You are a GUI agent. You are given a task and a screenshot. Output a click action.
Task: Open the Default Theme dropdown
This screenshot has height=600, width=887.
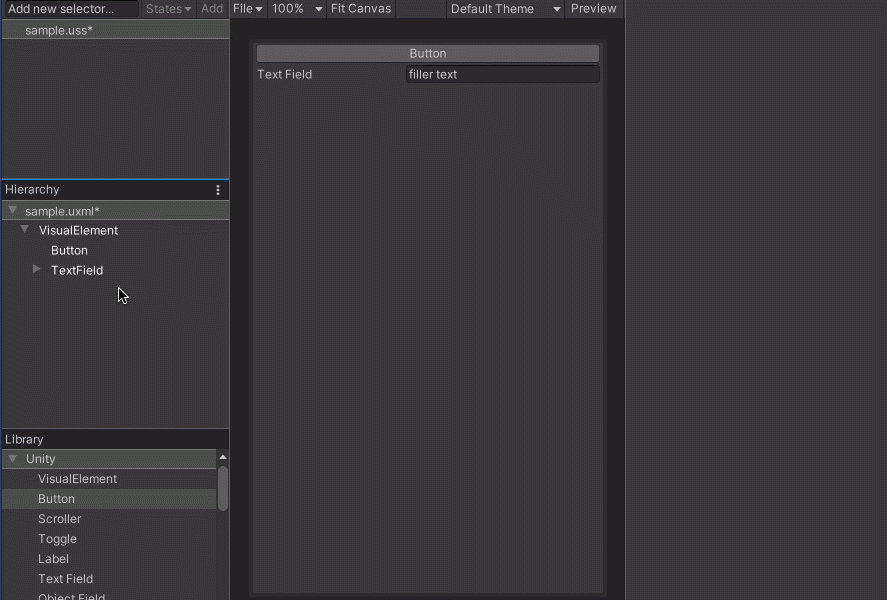coord(505,9)
